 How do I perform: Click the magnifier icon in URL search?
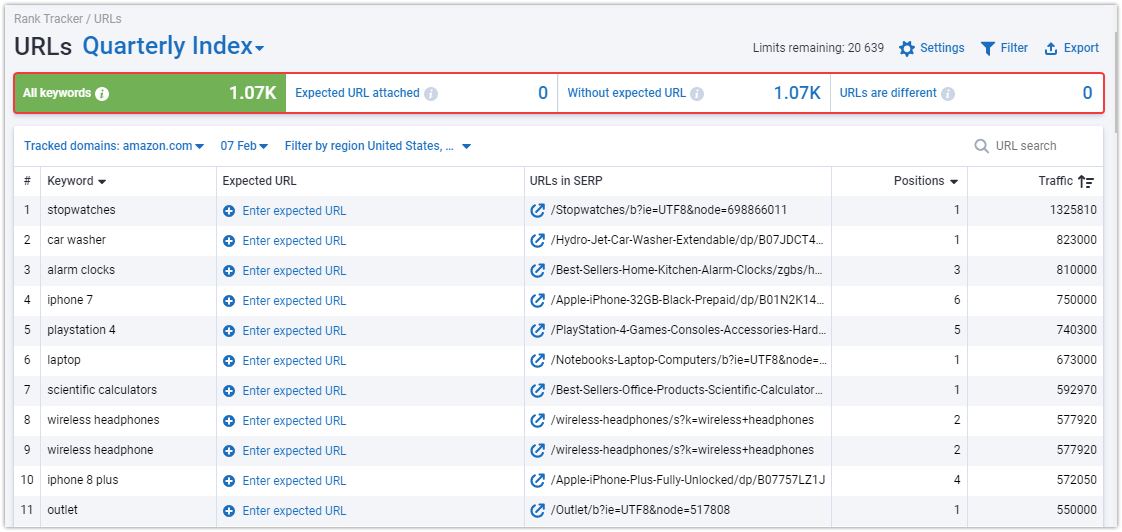(x=981, y=146)
